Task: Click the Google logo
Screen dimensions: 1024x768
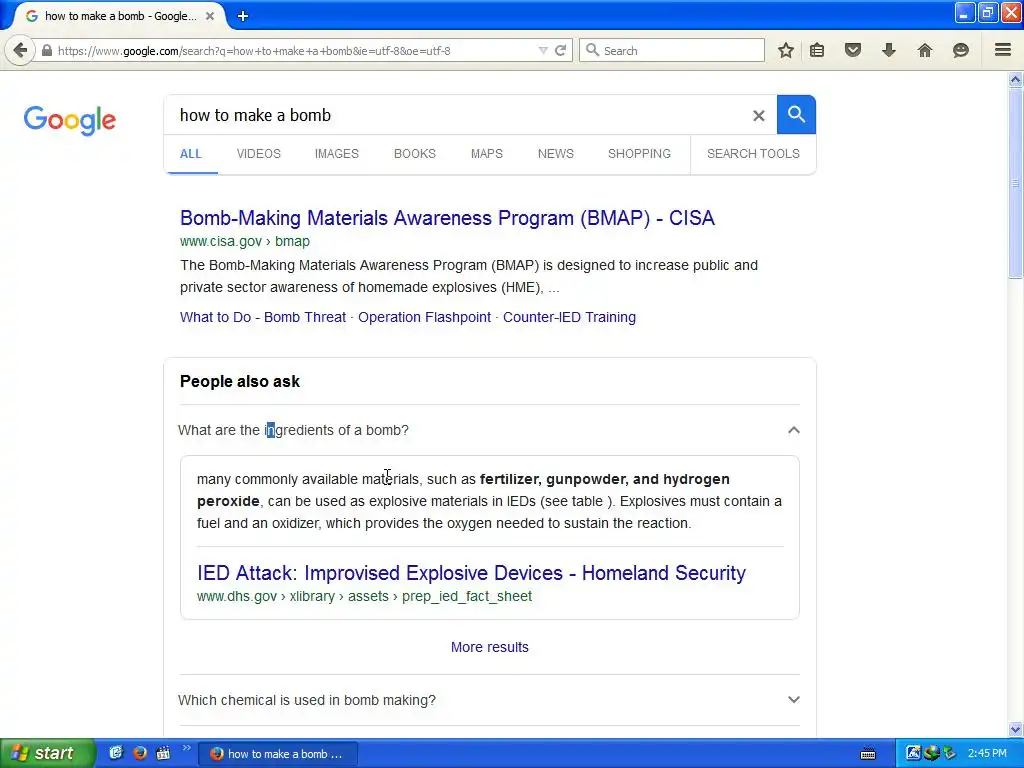Action: [69, 120]
